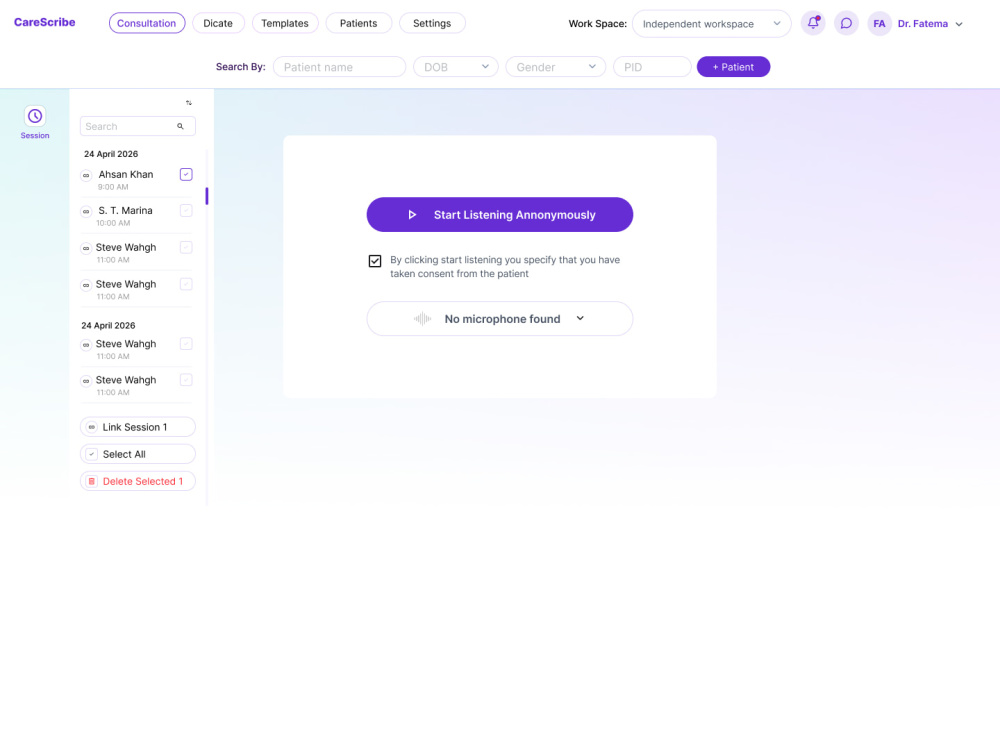Select the Ahsan Khan session checkbox
1000x750 pixels.
[186, 174]
